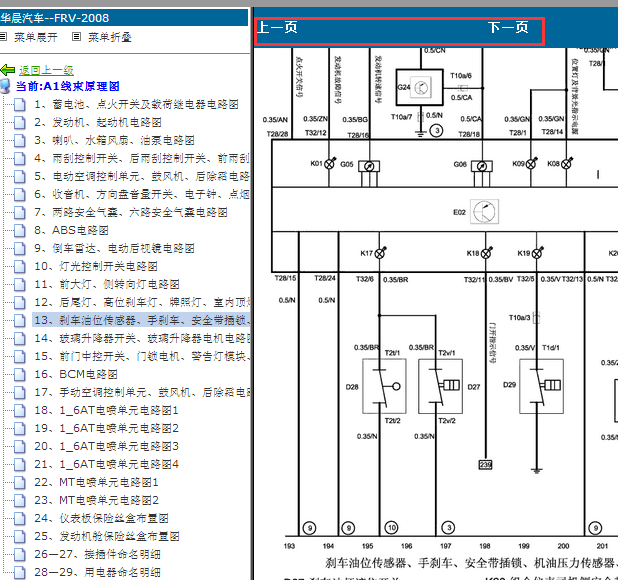The image size is (618, 580).
Task: Open 11、前大灯、侧转向灯电路图
Action: point(107,284)
